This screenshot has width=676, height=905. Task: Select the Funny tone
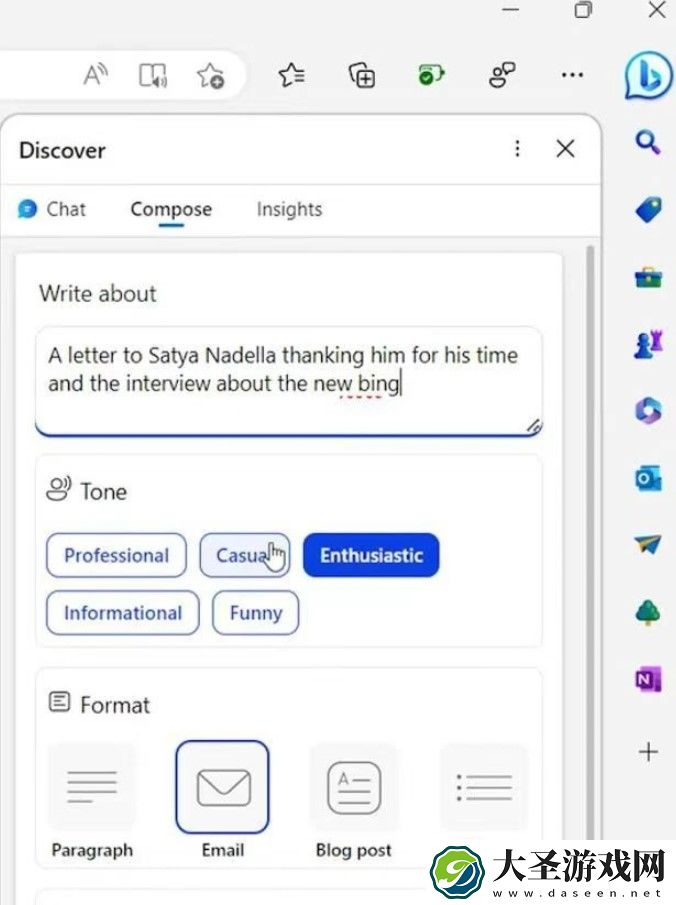point(256,613)
